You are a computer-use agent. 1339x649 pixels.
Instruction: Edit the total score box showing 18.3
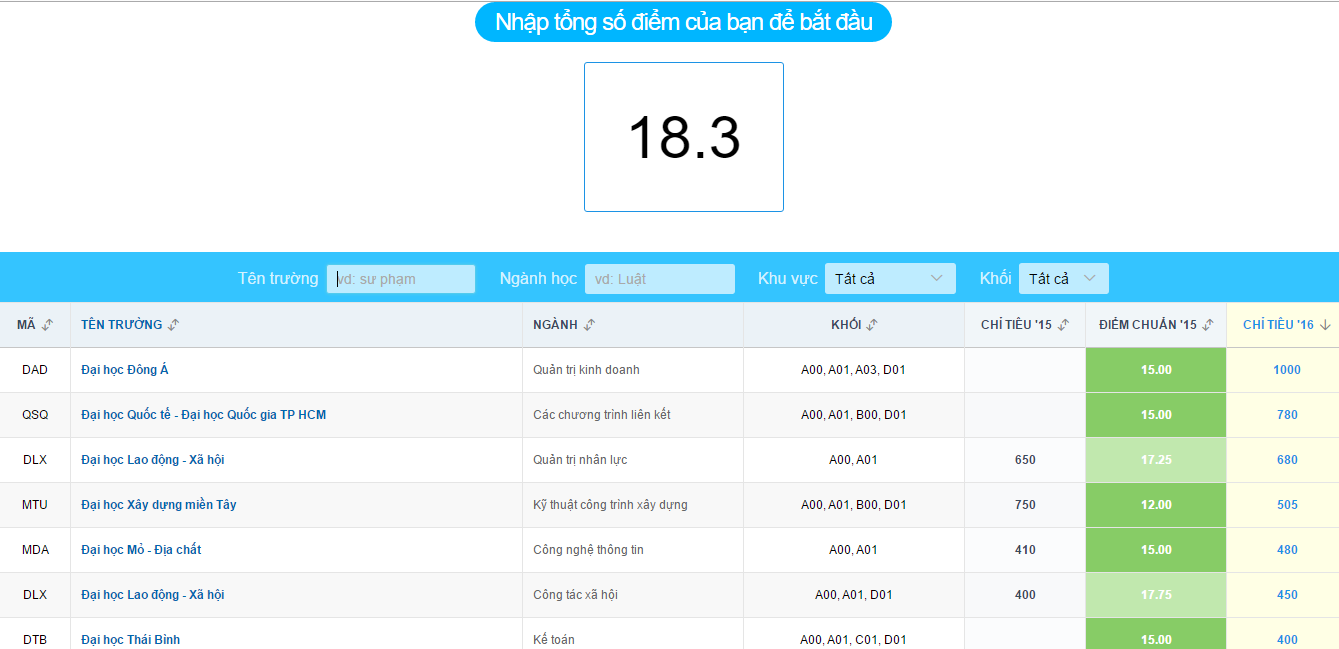tap(684, 137)
